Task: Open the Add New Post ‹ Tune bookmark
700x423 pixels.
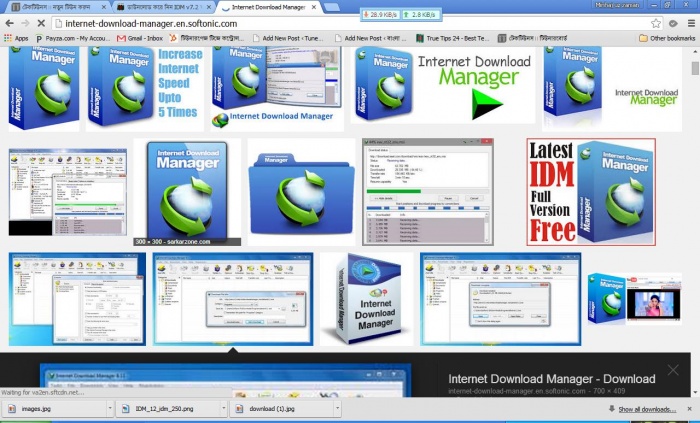Action: [288, 38]
